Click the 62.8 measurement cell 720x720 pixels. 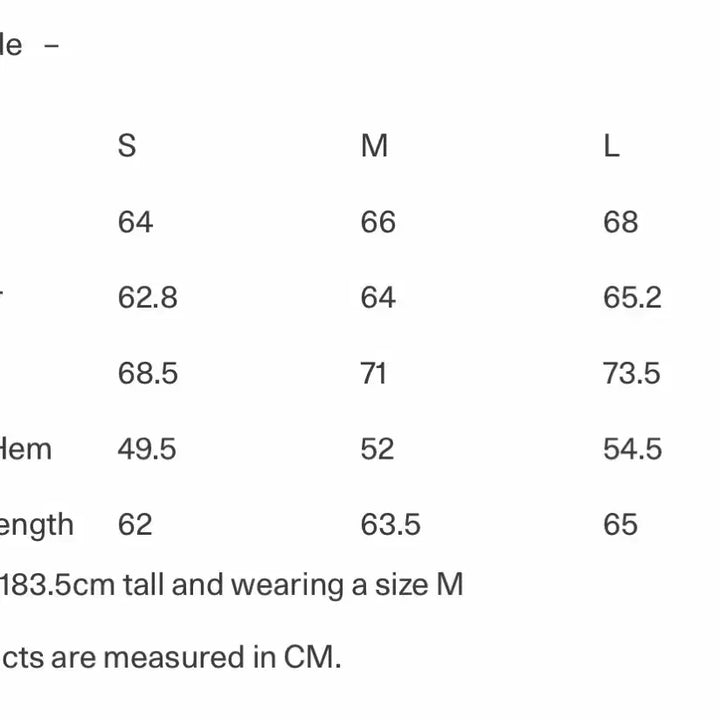click(147, 298)
